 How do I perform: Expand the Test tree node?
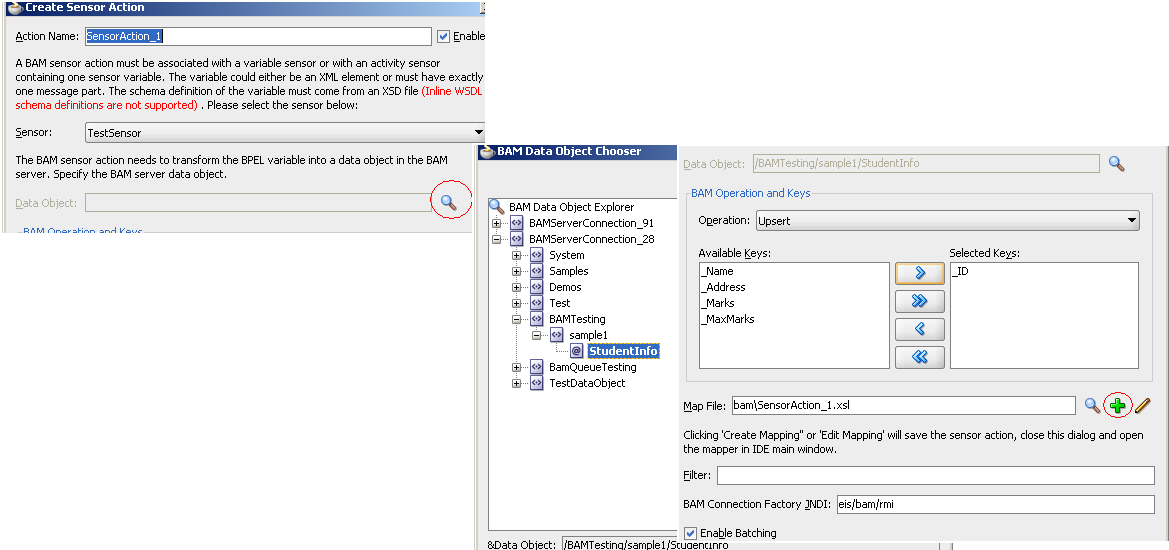pos(516,303)
